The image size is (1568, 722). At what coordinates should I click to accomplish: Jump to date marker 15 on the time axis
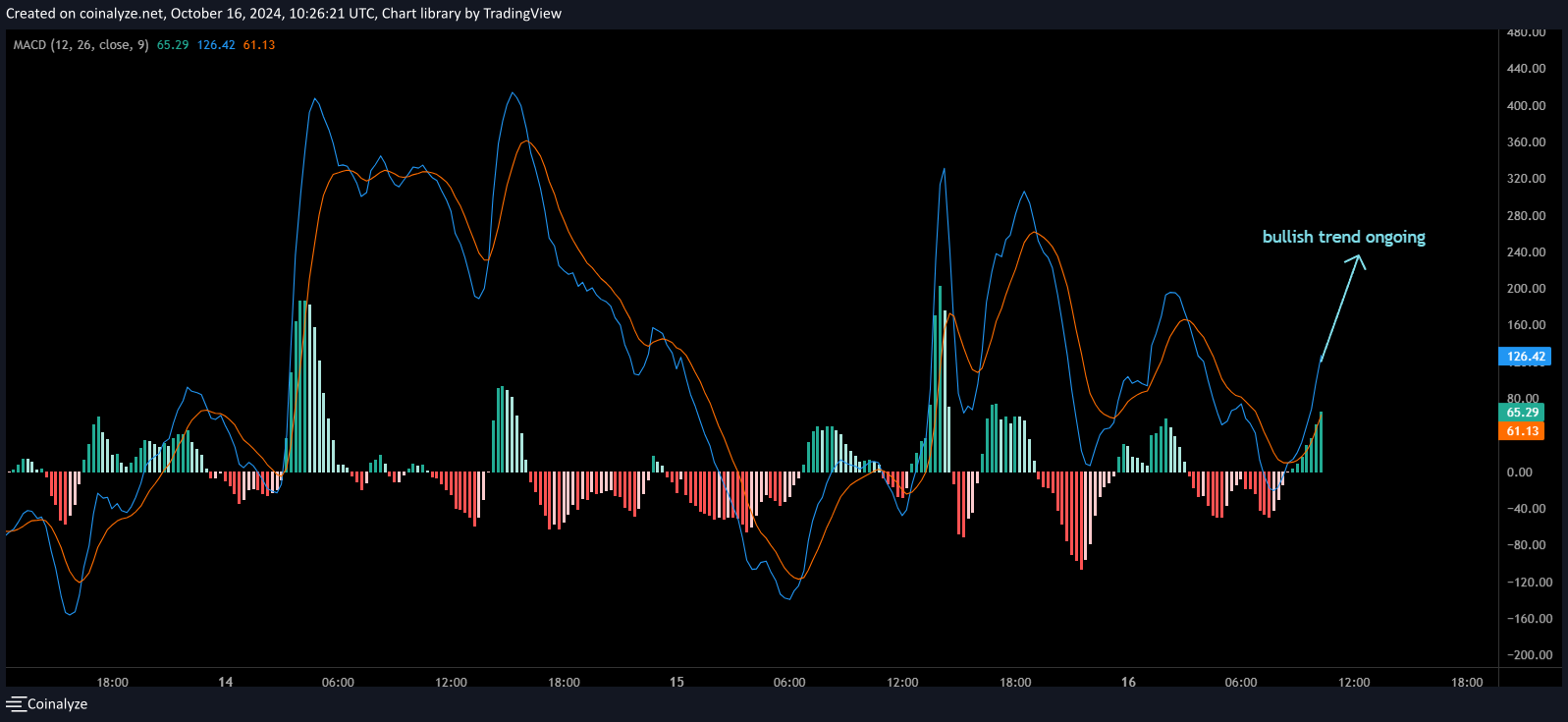676,682
